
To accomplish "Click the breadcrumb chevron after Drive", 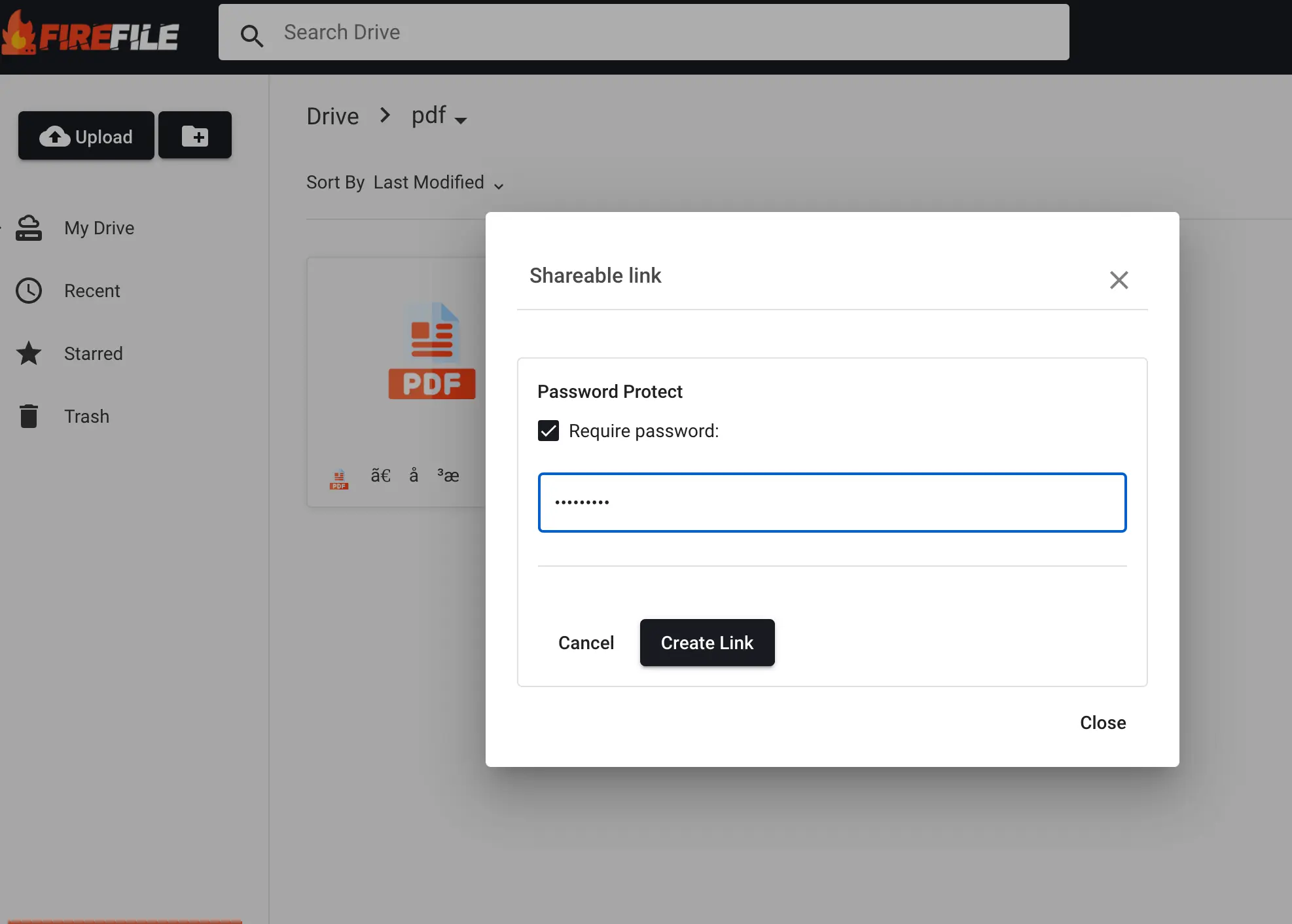I will [x=385, y=116].
